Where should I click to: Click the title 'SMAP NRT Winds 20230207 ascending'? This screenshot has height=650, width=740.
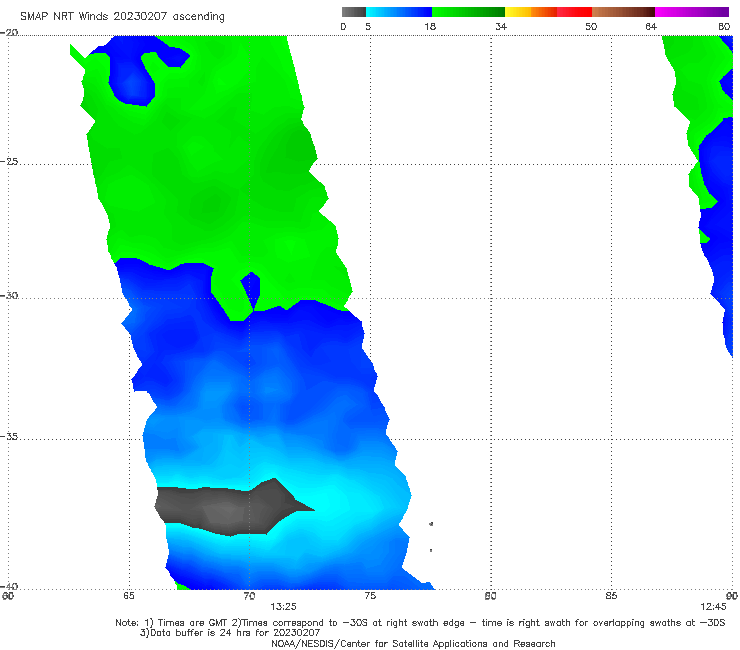coord(122,17)
